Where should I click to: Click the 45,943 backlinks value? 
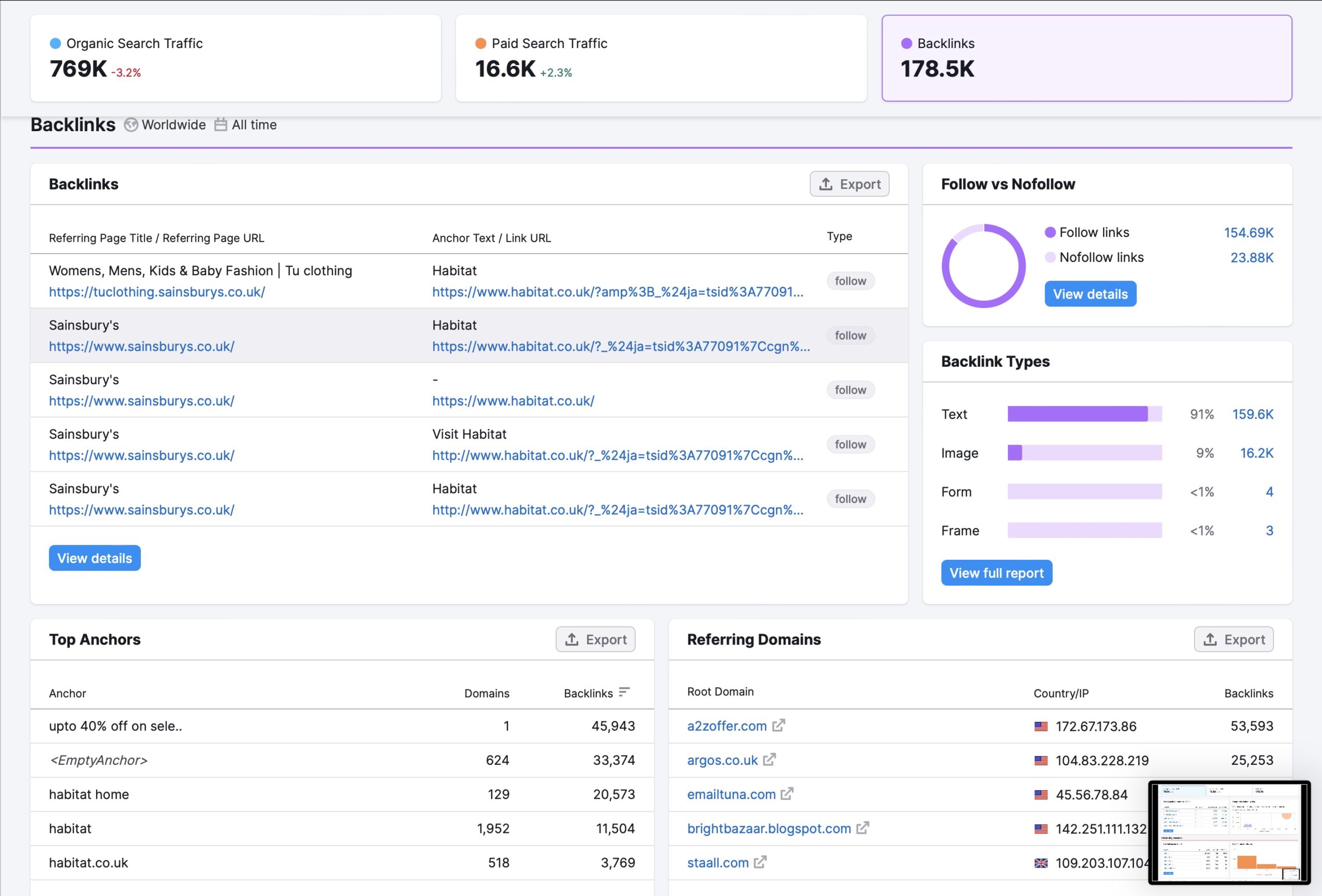click(x=612, y=726)
